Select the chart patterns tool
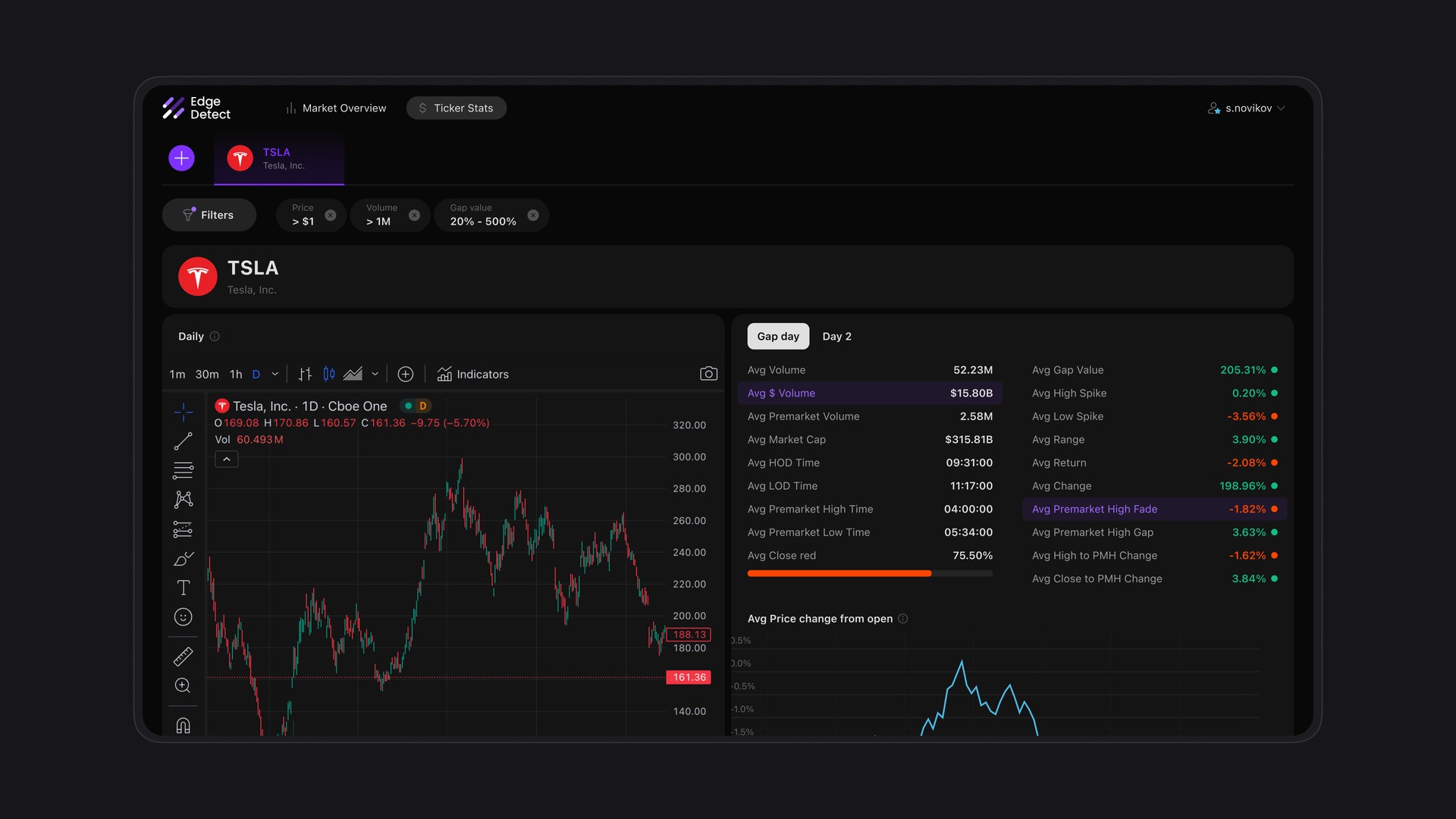This screenshot has height=819, width=1456. [184, 499]
